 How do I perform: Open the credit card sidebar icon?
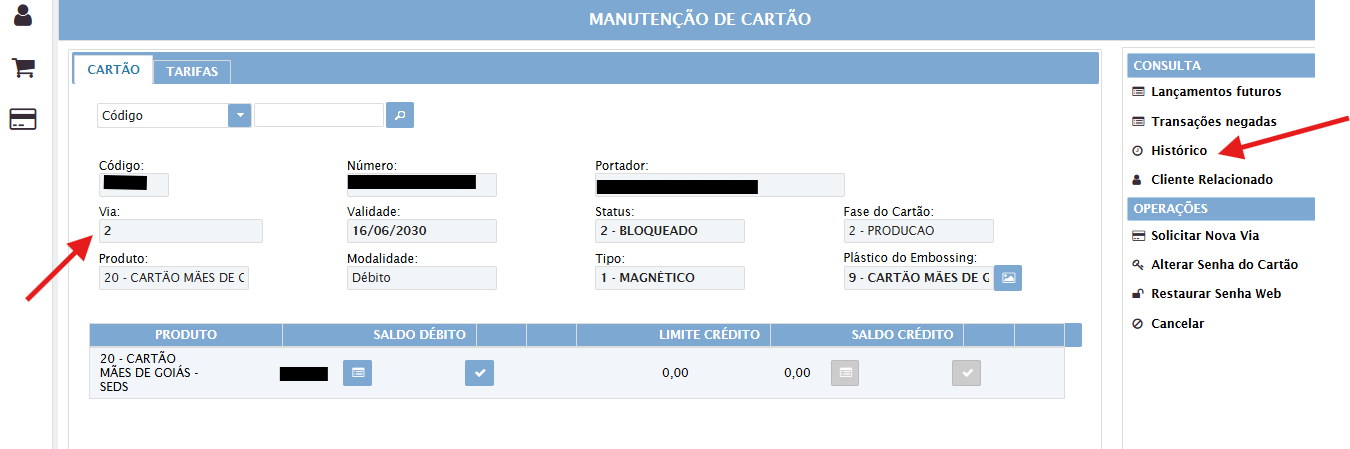coord(23,120)
